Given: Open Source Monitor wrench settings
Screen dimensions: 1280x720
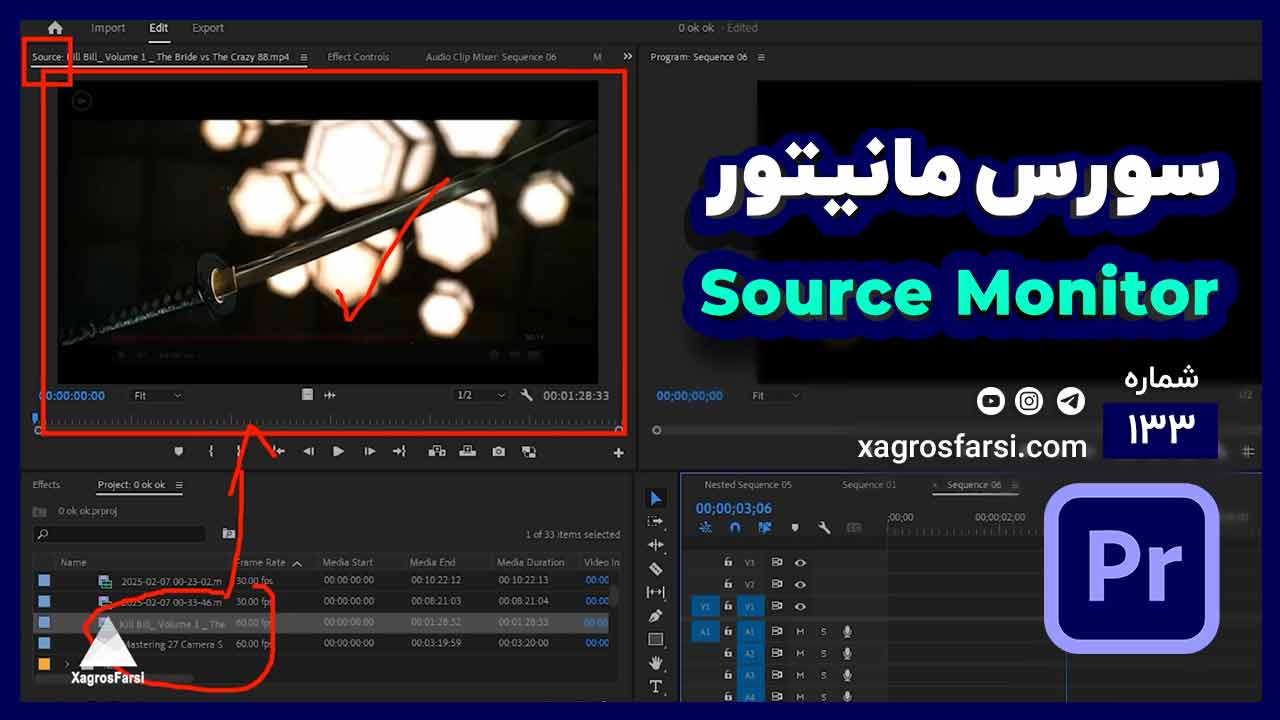Looking at the screenshot, I should pyautogui.click(x=526, y=395).
